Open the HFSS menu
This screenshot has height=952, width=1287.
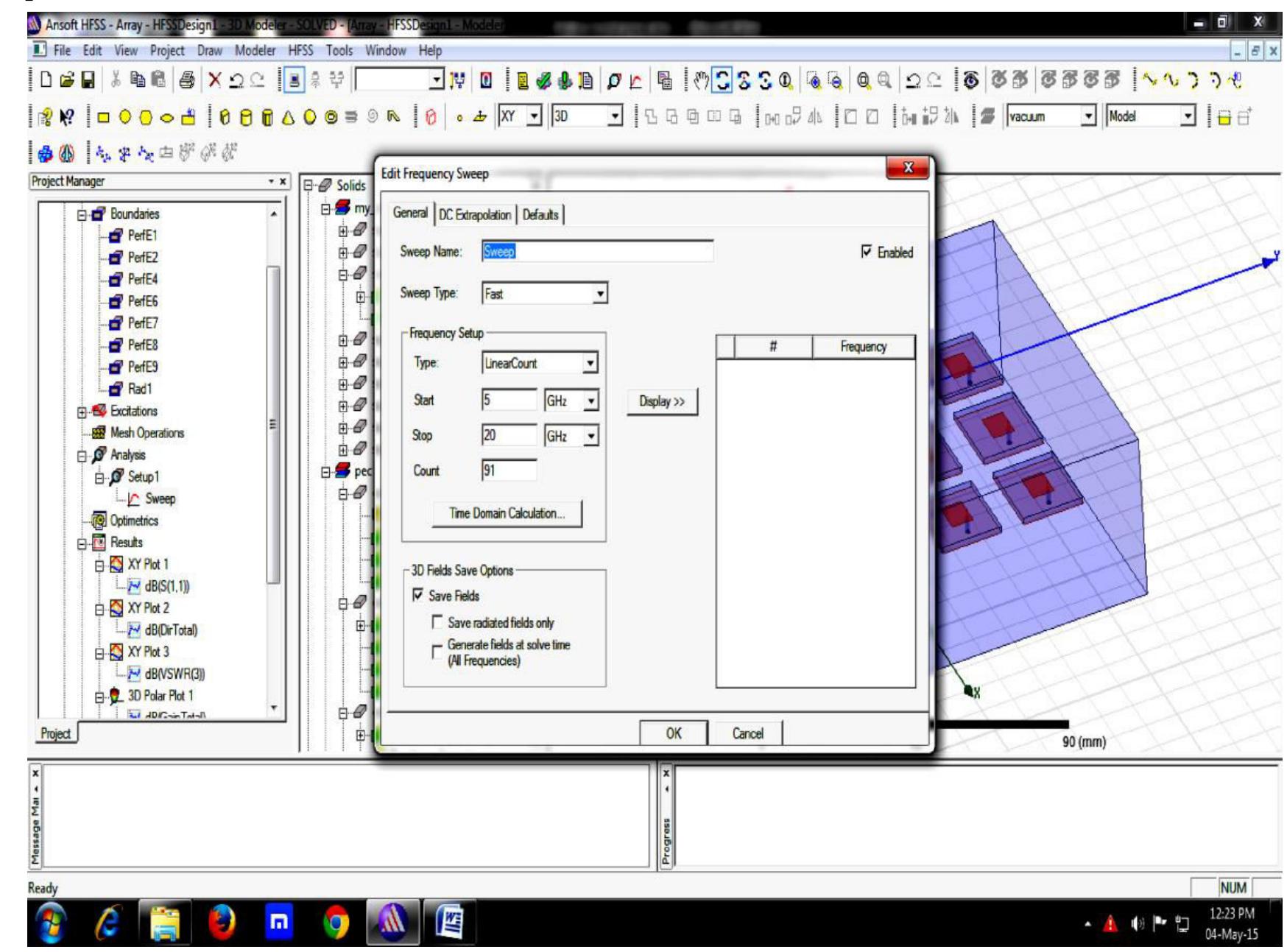pos(300,51)
